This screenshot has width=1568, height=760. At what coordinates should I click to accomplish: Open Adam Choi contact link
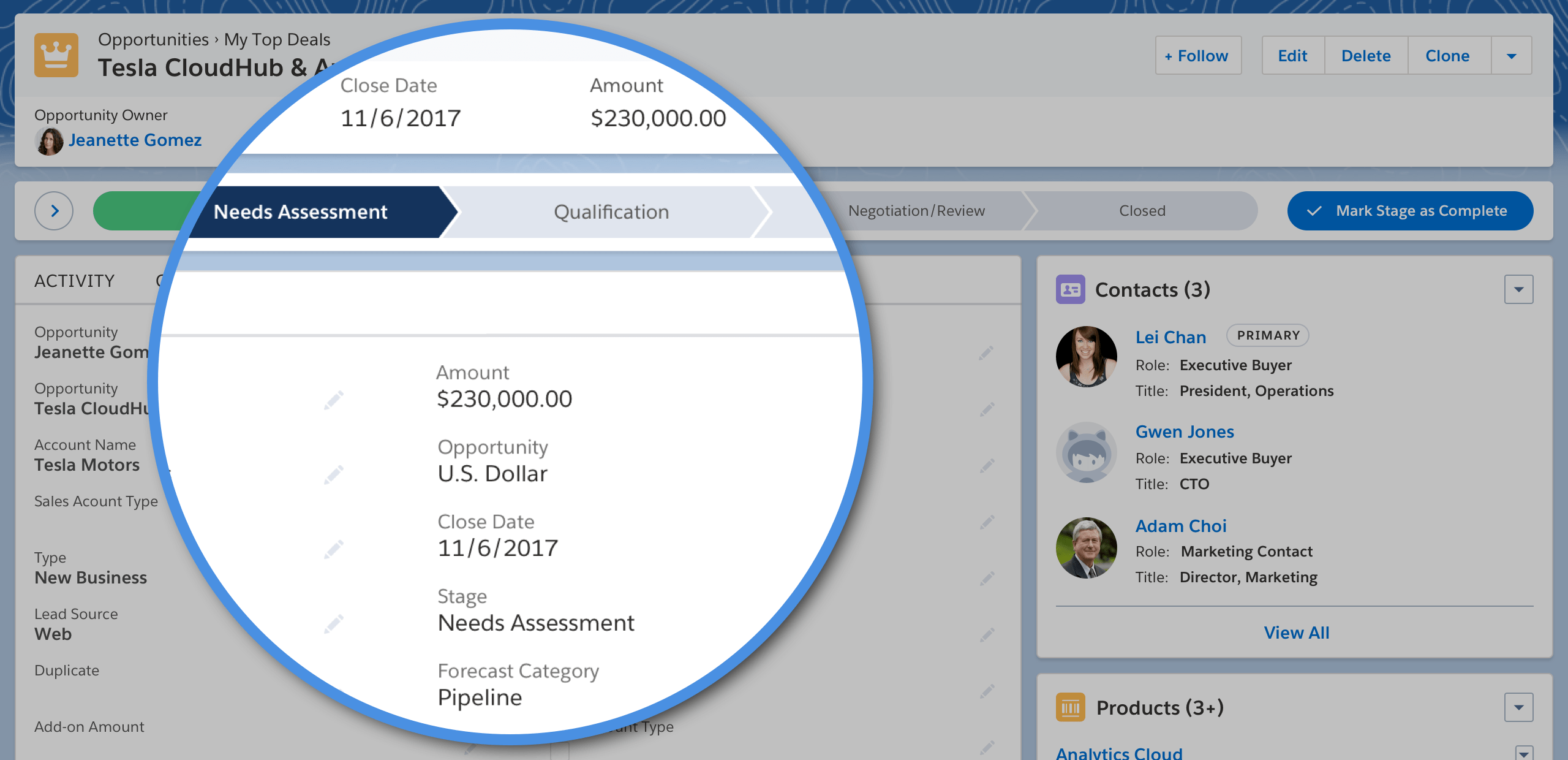(1181, 526)
